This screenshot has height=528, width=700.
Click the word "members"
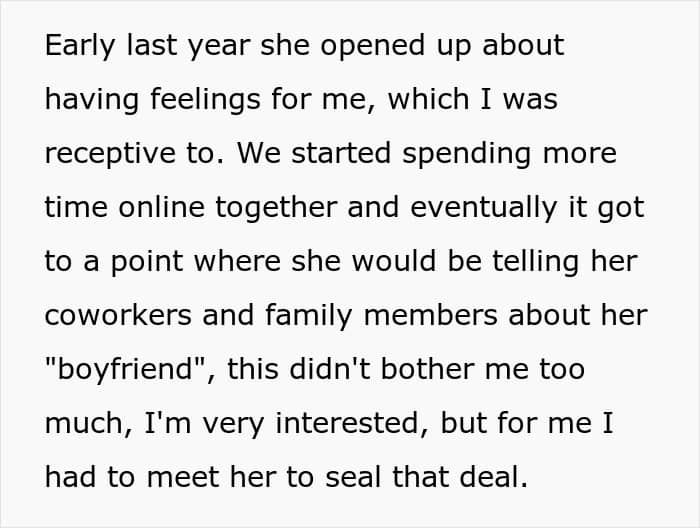[430, 316]
